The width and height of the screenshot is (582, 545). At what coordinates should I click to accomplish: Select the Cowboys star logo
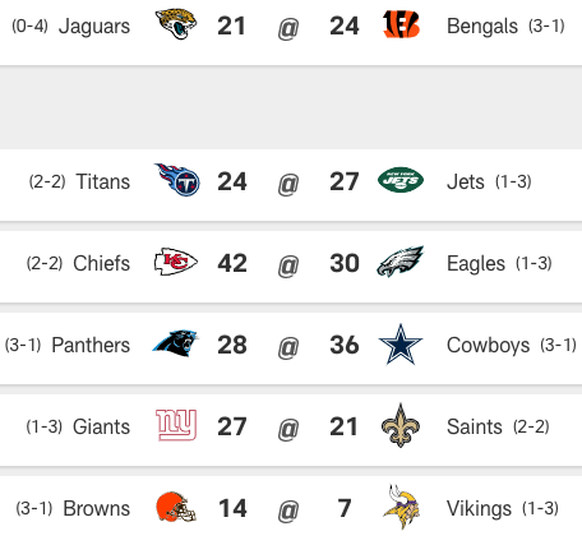point(400,344)
